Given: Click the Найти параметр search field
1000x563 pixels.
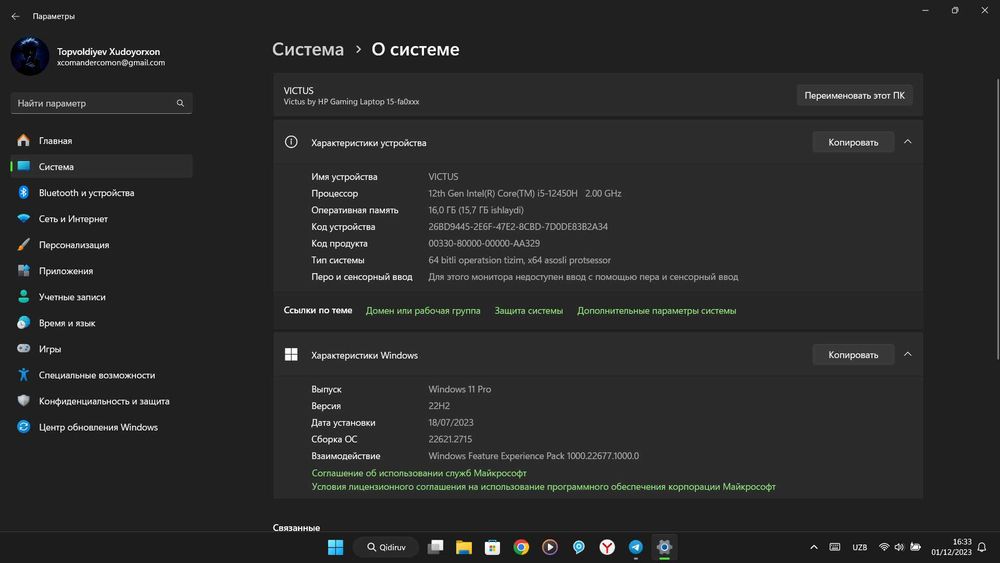Looking at the screenshot, I should 101,103.
